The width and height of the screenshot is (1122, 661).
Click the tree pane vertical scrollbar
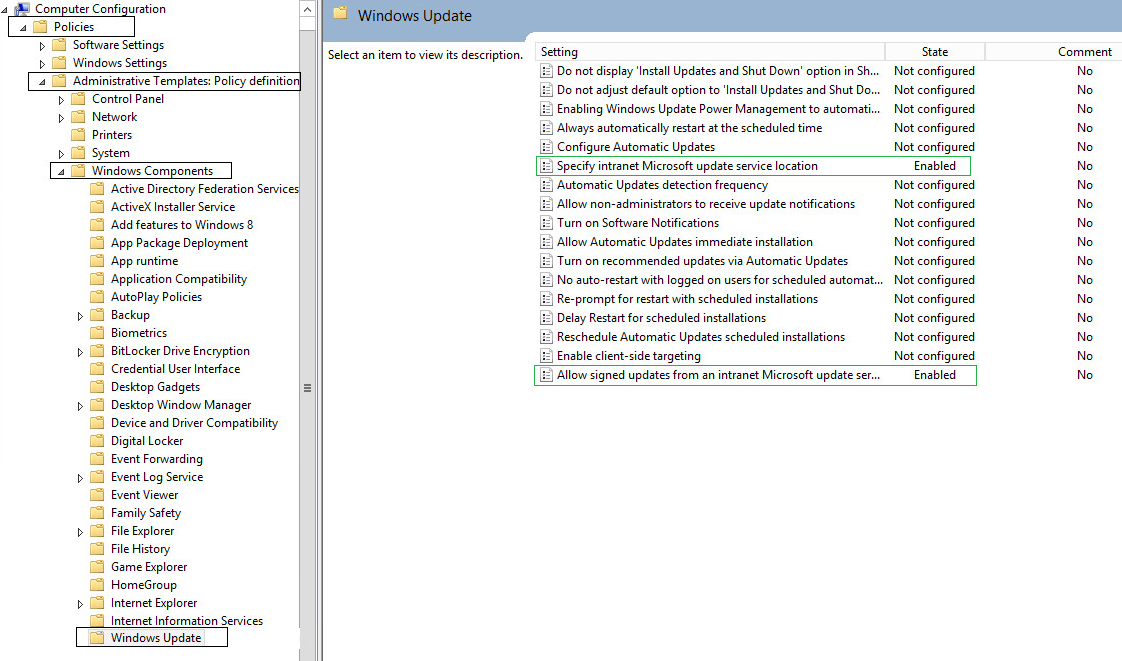(308, 387)
